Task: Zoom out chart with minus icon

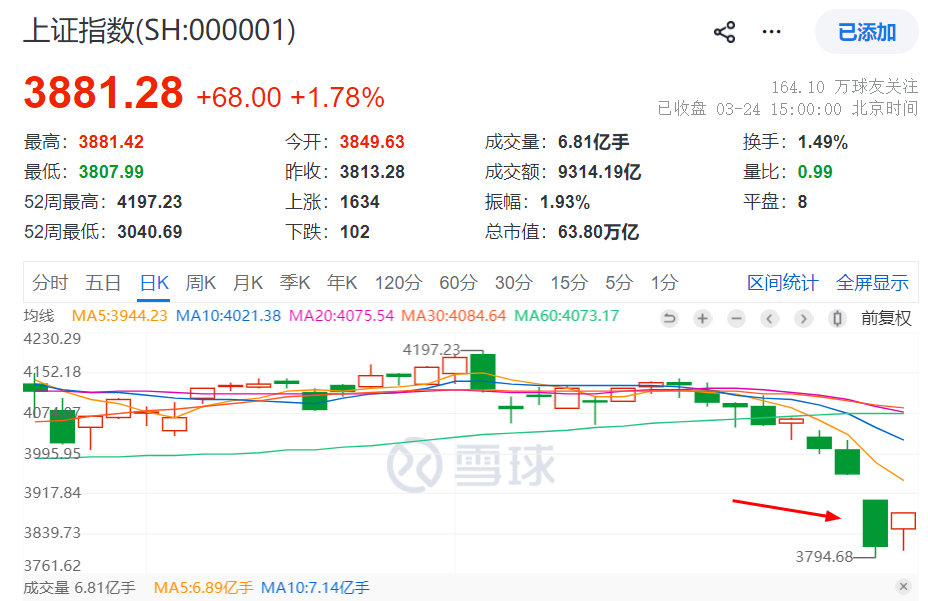Action: click(x=736, y=319)
